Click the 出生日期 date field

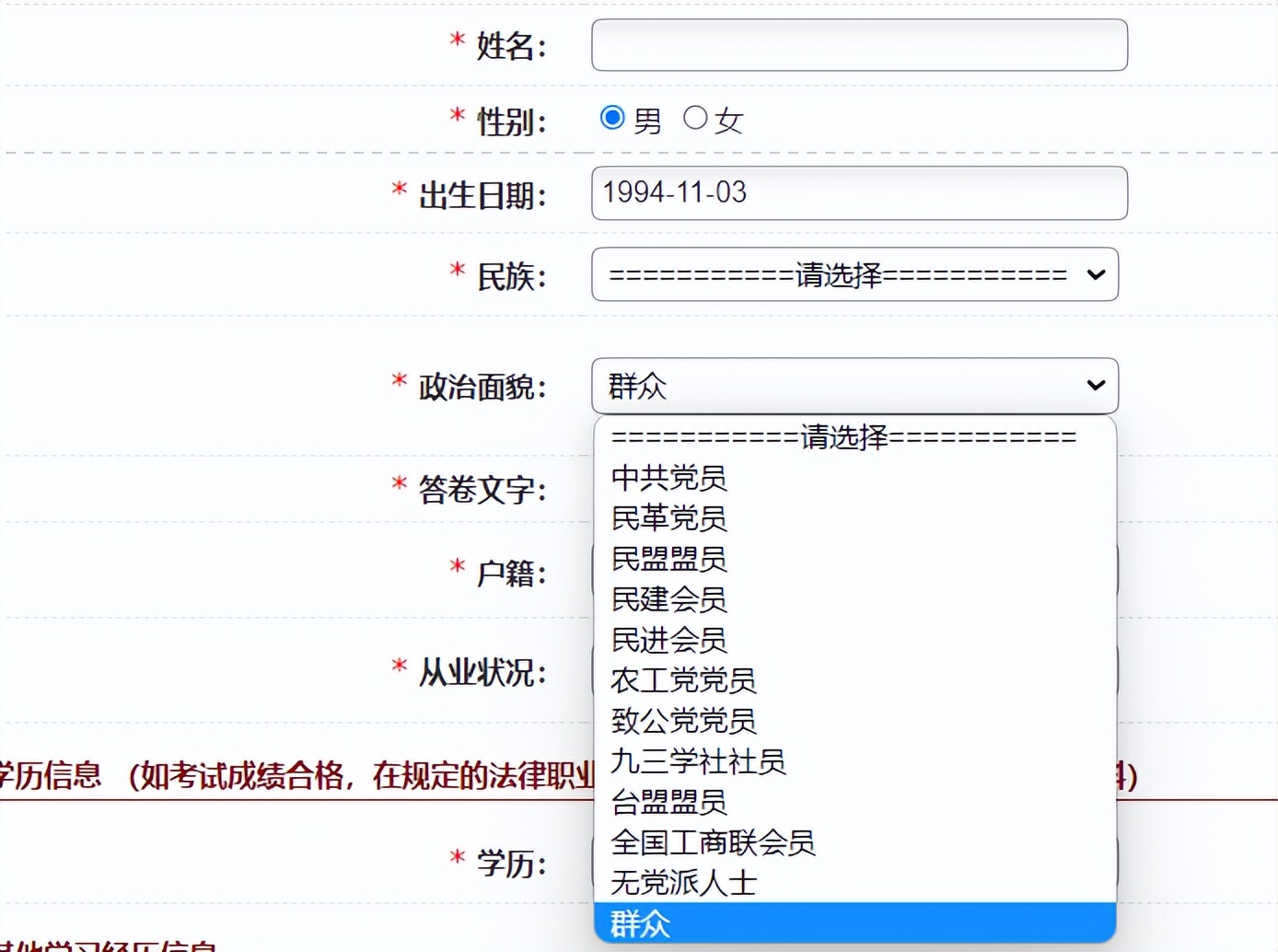click(x=858, y=193)
